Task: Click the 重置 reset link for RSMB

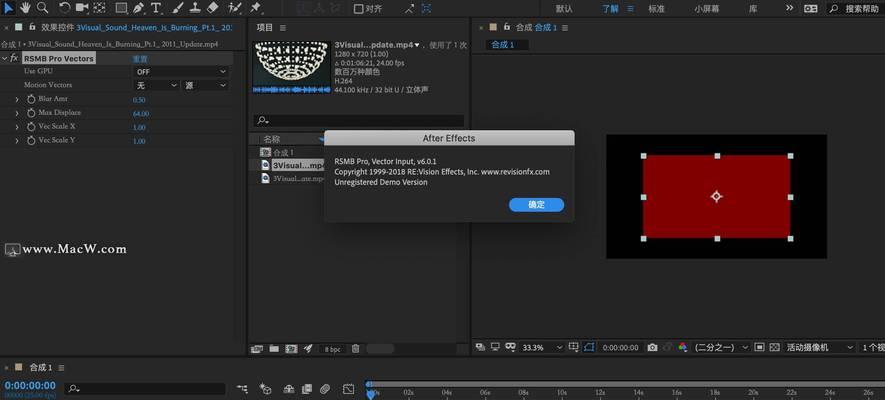Action: [141, 59]
